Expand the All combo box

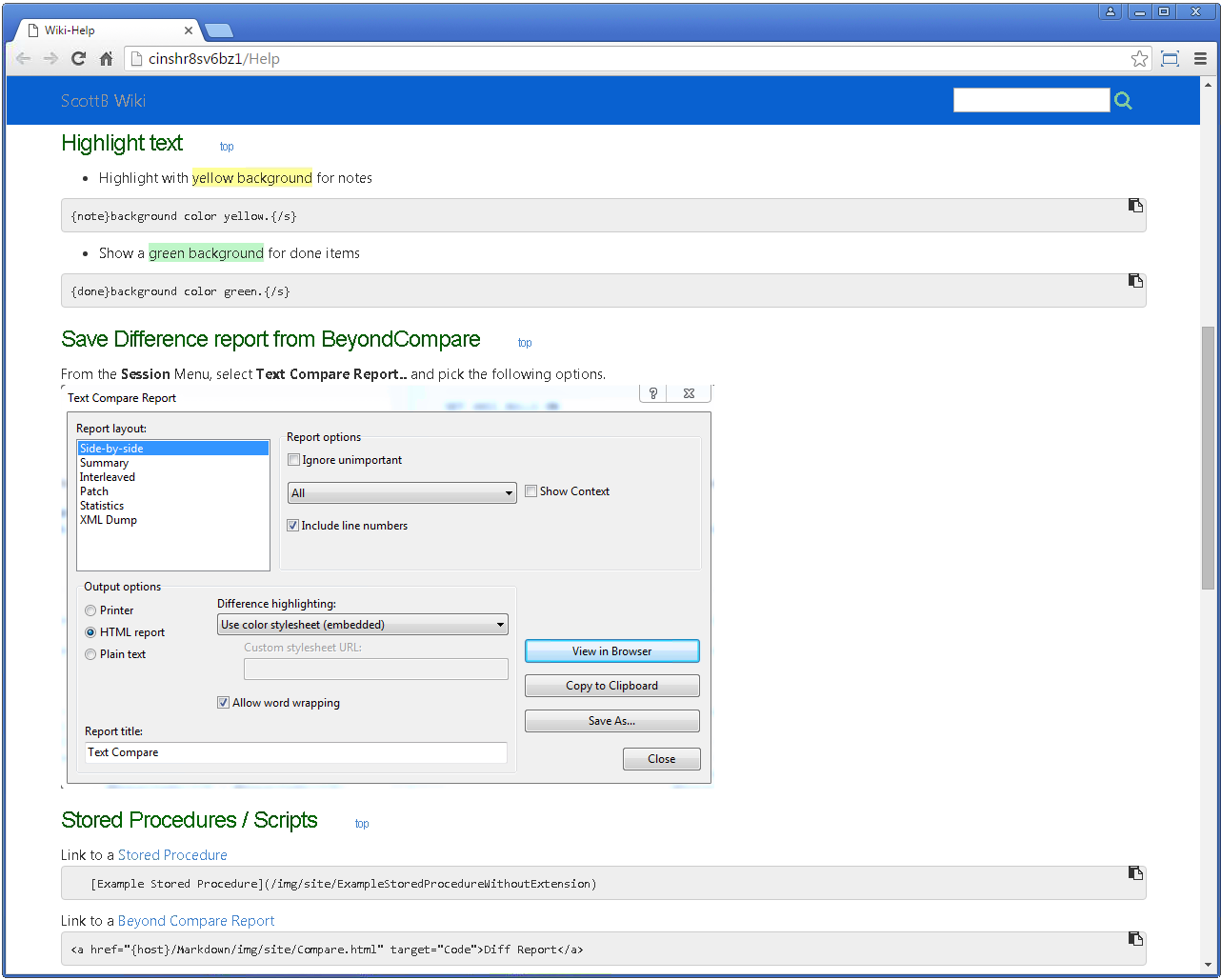click(x=402, y=493)
